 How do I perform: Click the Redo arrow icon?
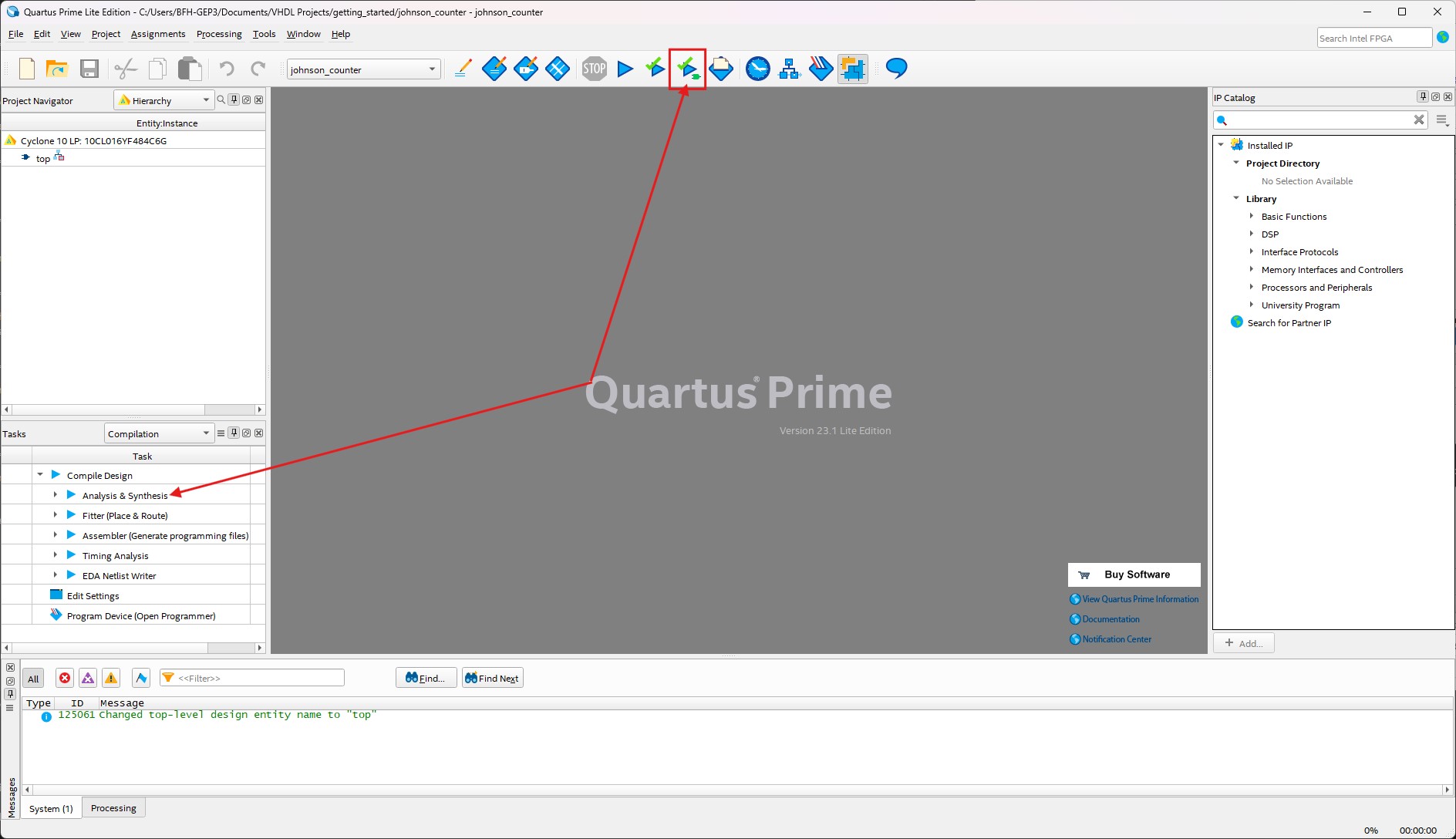[x=258, y=69]
